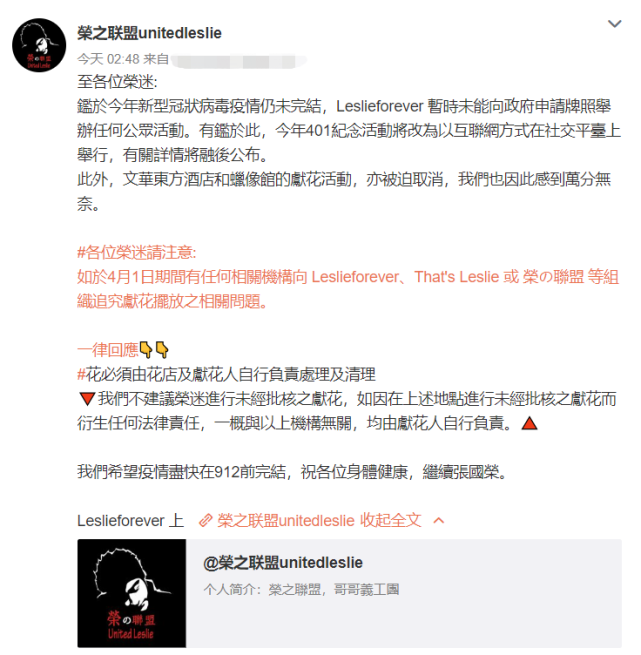Click the 至各位榮迷 greeting line

pyautogui.click(x=117, y=82)
